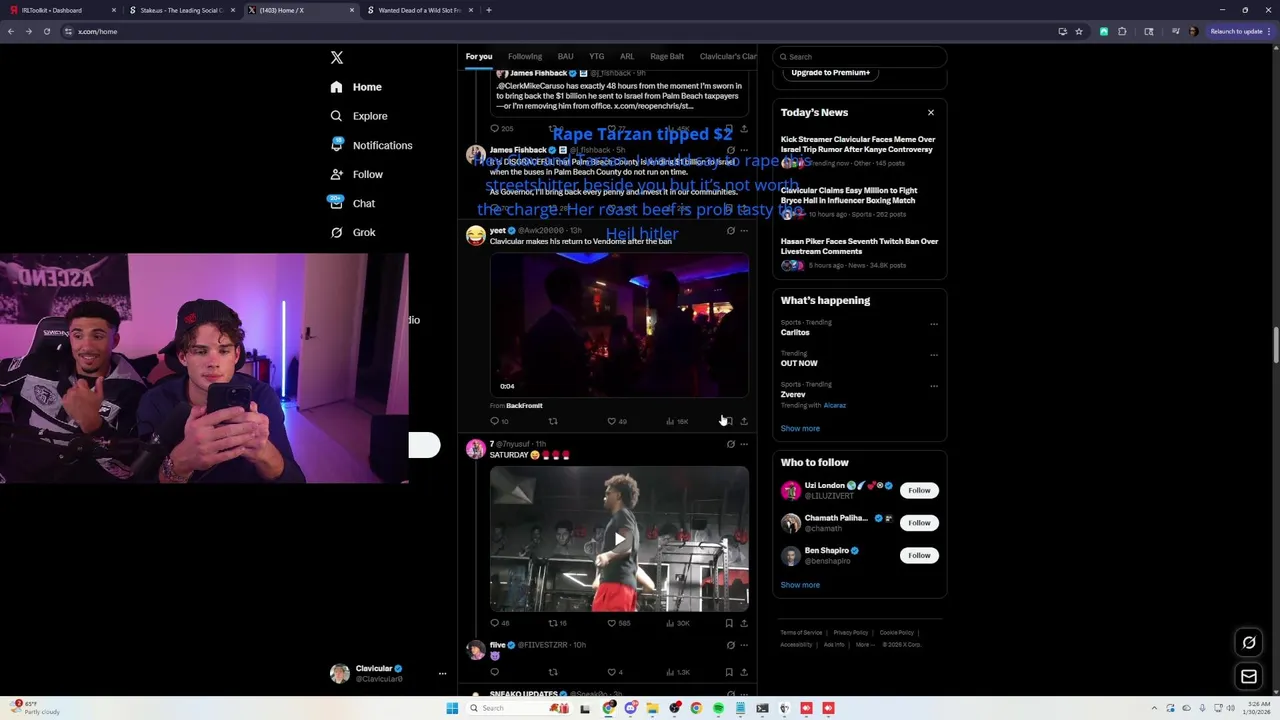1280x720 pixels.
Task: Click Upgrade to Premium+ button
Action: (830, 72)
